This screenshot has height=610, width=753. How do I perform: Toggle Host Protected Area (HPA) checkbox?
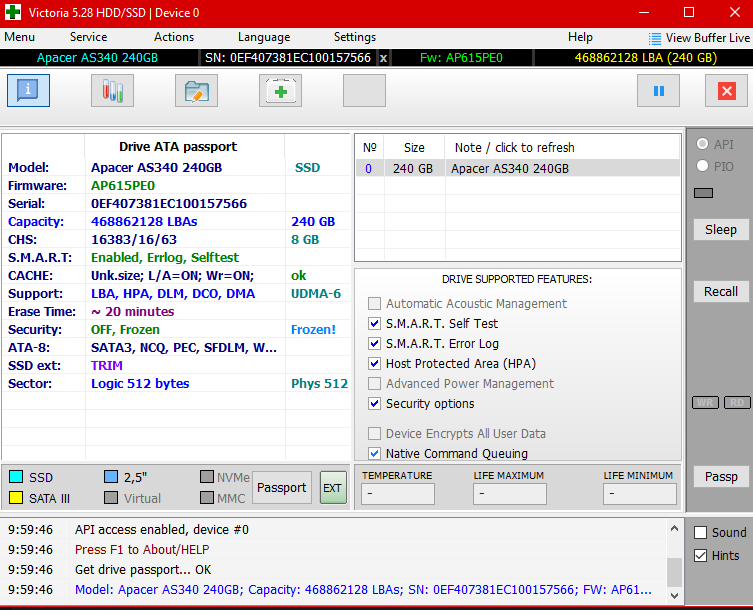click(x=374, y=364)
